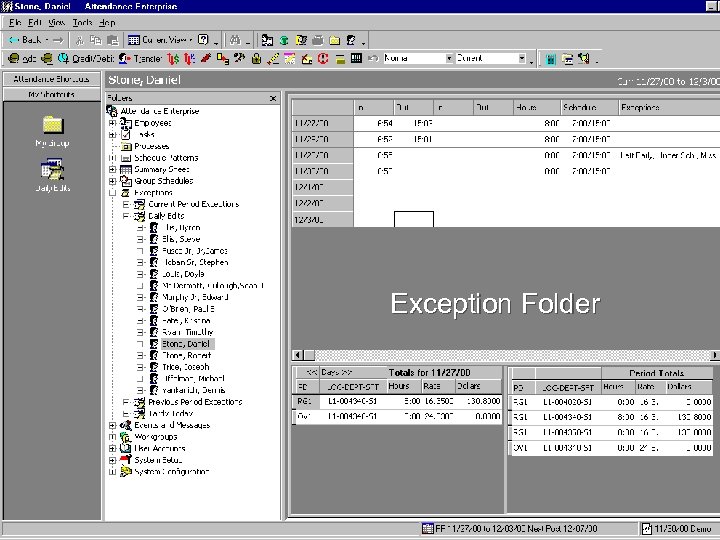Open the File menu
The height and width of the screenshot is (540, 720).
click(x=15, y=22)
